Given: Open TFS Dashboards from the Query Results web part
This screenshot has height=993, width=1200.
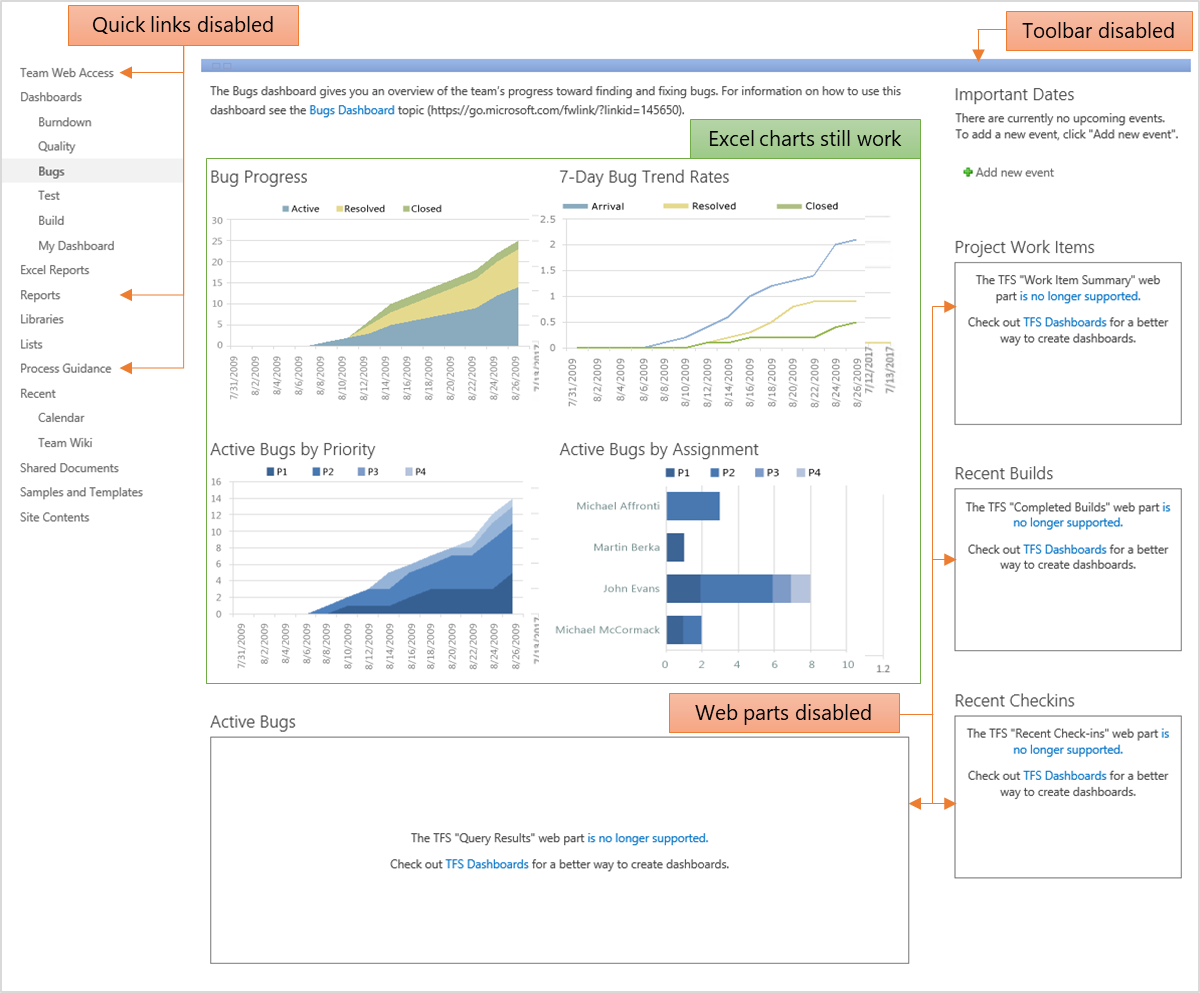Looking at the screenshot, I should (487, 864).
